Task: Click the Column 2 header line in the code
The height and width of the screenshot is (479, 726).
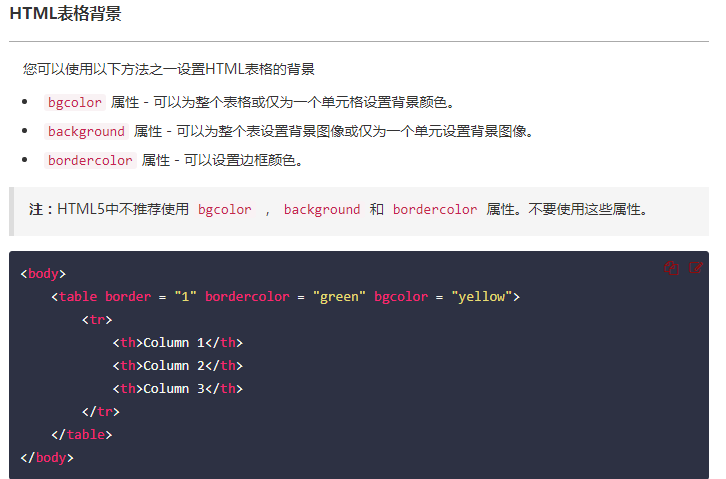Action: pyautogui.click(x=178, y=365)
